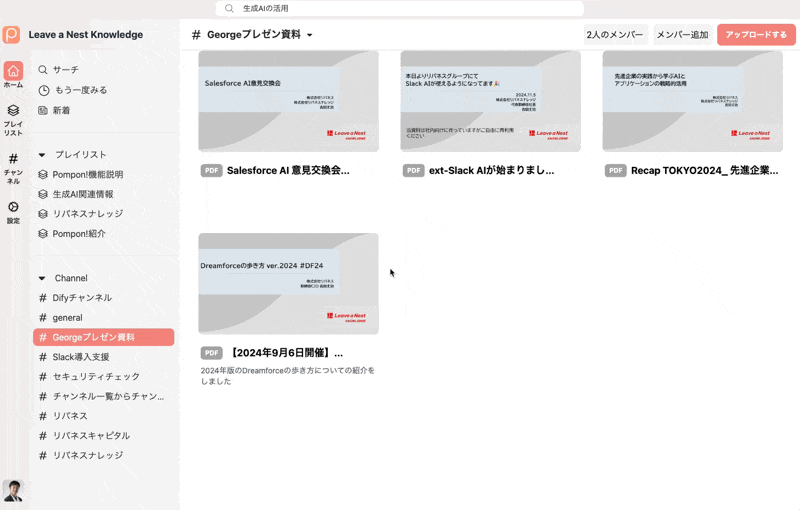Open もう一度みる history item
Image resolution: width=800 pixels, height=510 pixels.
coord(79,90)
